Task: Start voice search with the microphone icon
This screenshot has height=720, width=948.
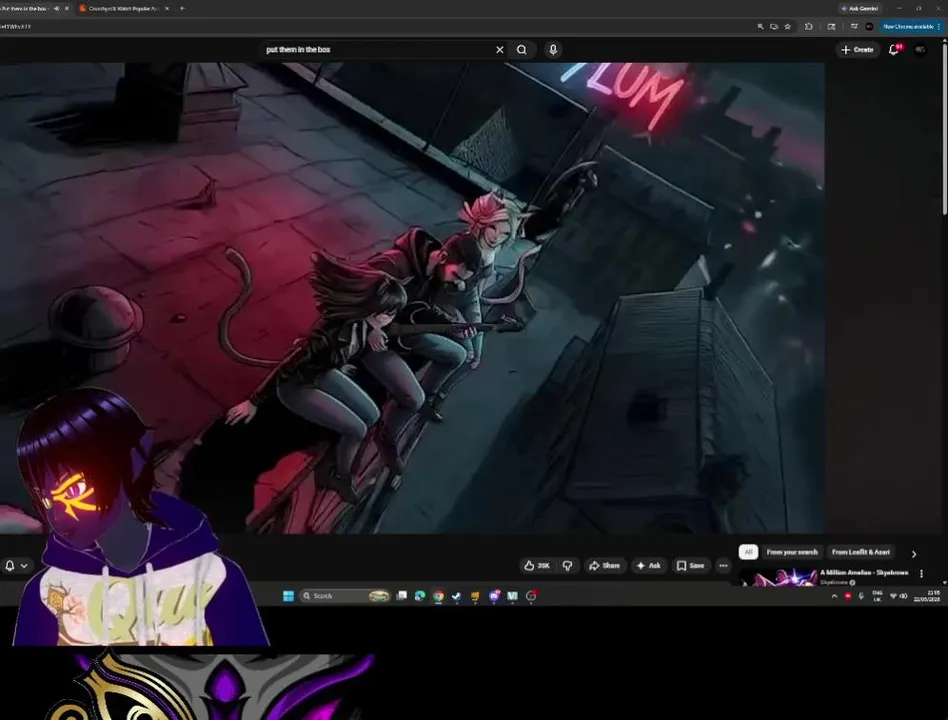Action: (553, 50)
